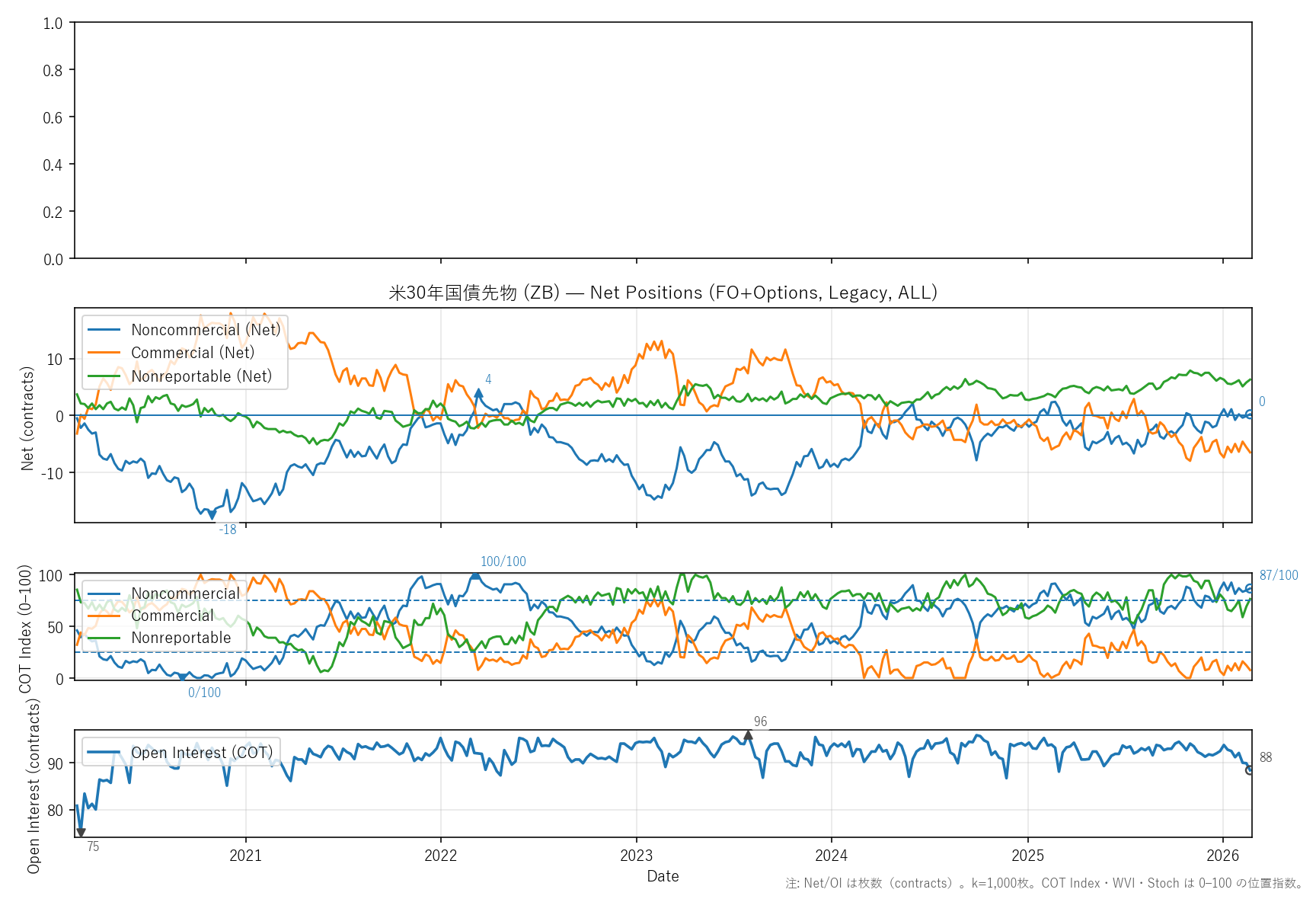Click the triangle marker at Noncommercial peak 4

coord(478,393)
